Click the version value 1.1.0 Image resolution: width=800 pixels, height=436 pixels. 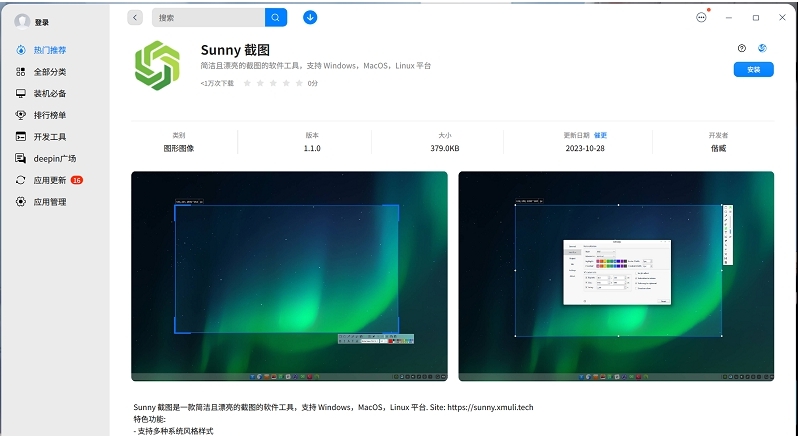click(x=312, y=148)
